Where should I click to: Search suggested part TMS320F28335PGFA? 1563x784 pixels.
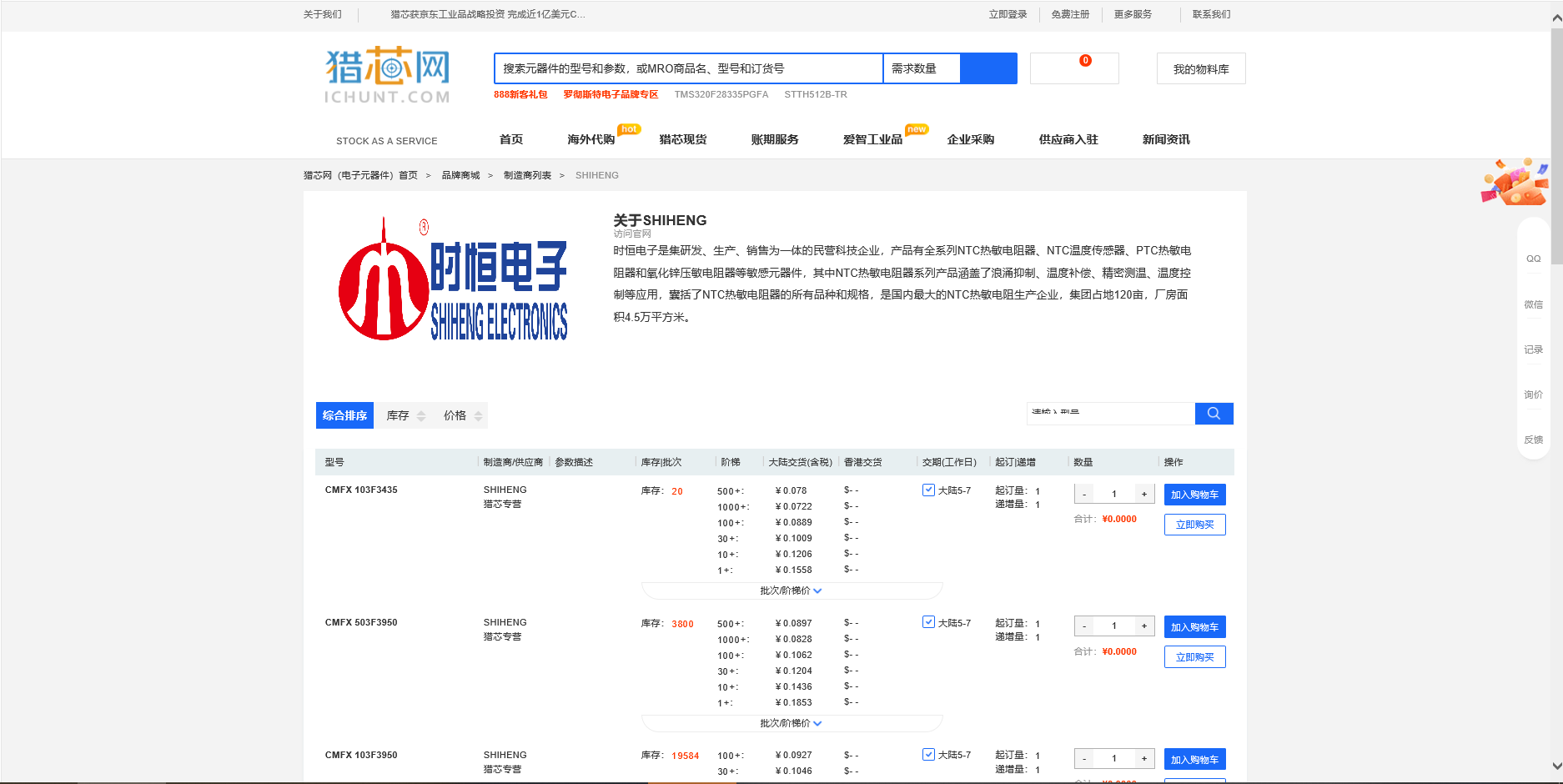[721, 94]
